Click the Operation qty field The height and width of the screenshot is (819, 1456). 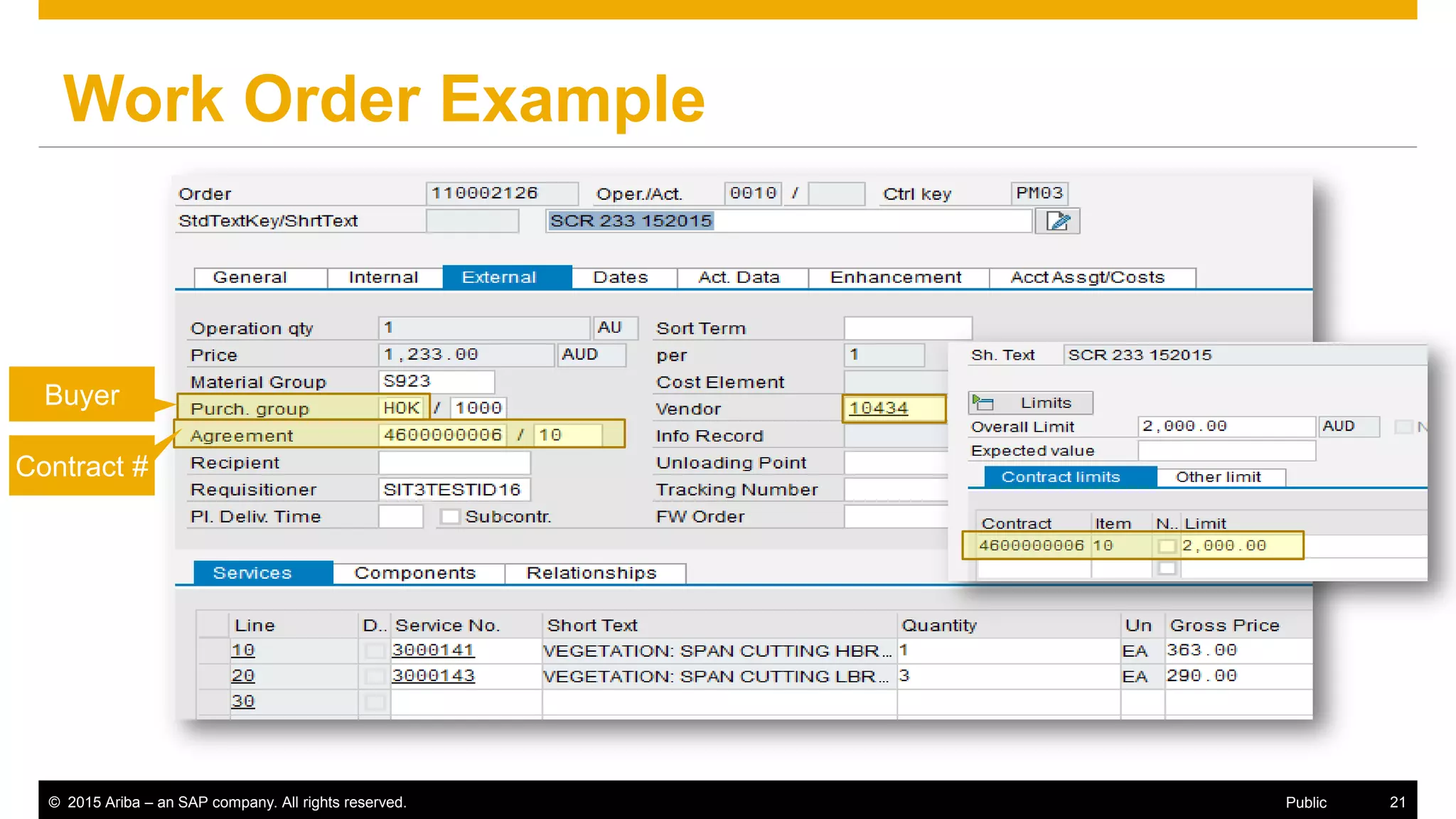pos(484,328)
